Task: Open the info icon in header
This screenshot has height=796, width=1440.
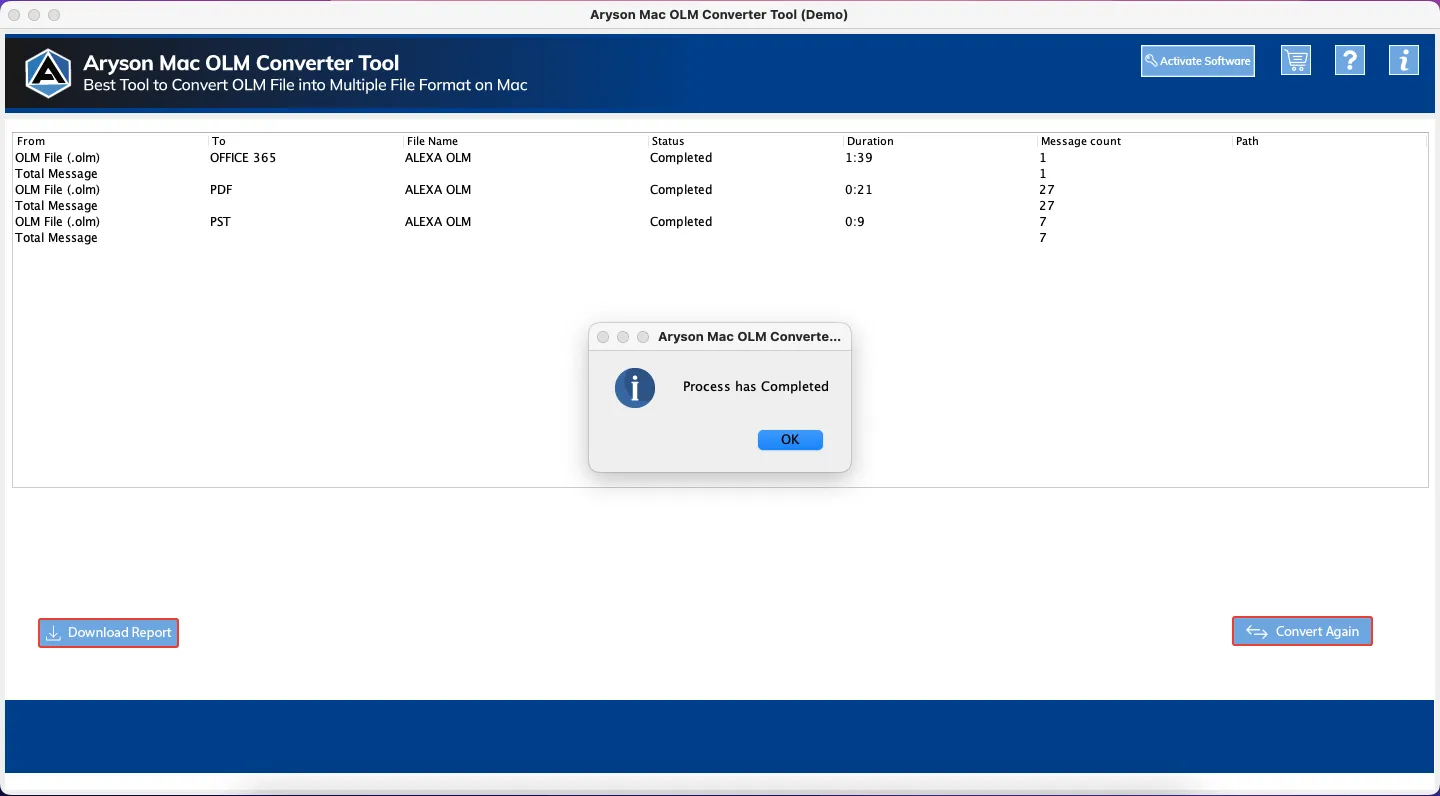Action: (1404, 61)
